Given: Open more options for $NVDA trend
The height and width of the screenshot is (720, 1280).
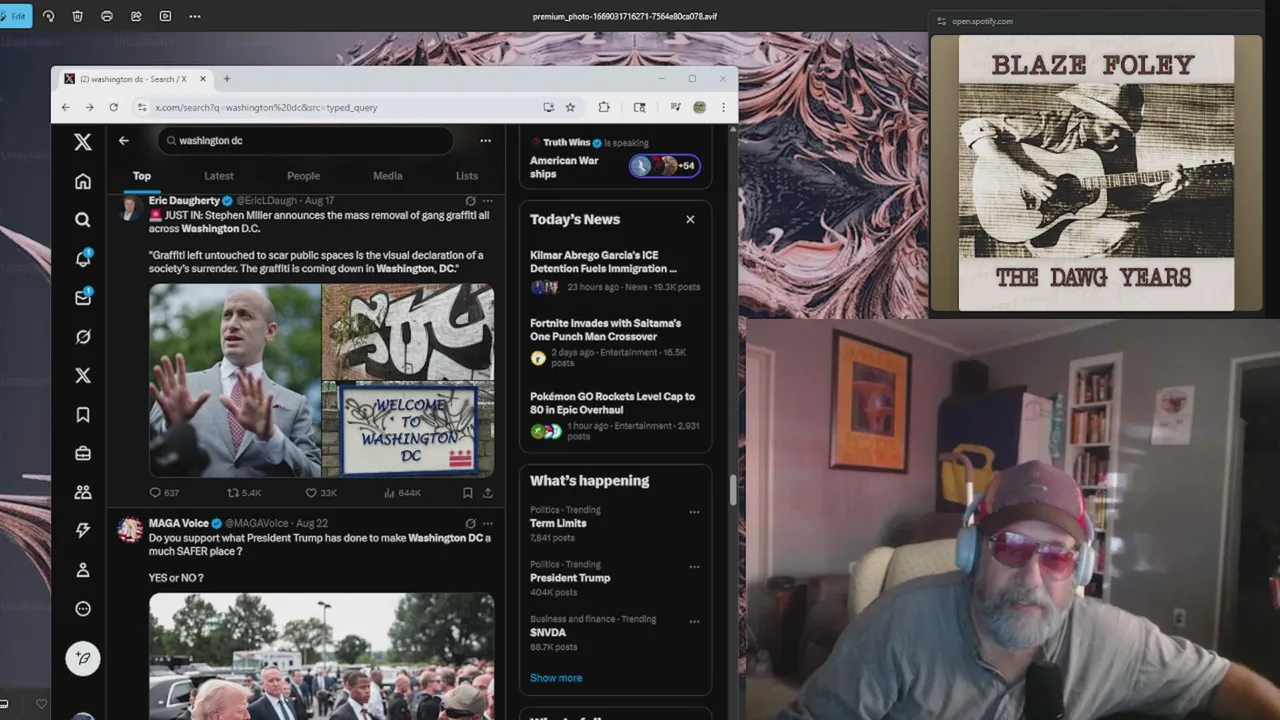Looking at the screenshot, I should [x=694, y=622].
